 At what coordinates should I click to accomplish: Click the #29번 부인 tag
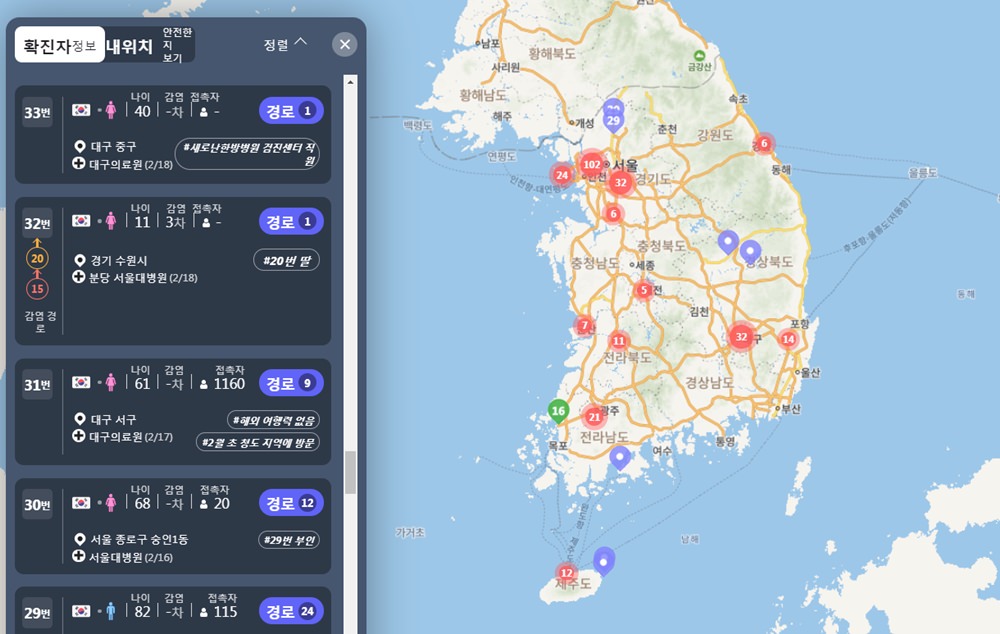tap(289, 540)
